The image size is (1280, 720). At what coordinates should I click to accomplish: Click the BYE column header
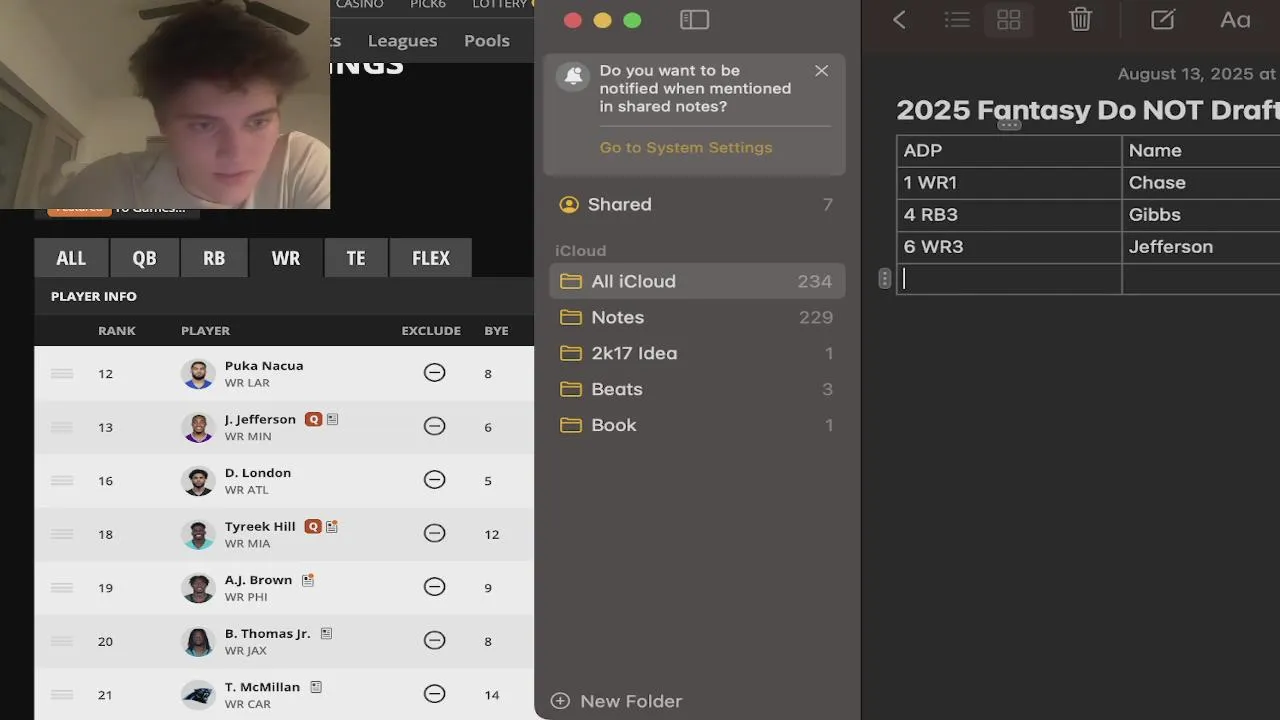[x=496, y=330]
